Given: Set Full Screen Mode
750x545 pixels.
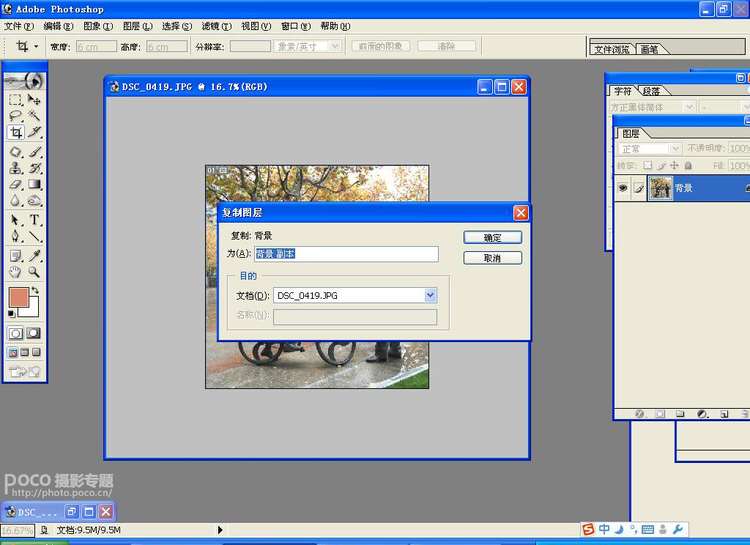Looking at the screenshot, I should (x=36, y=353).
